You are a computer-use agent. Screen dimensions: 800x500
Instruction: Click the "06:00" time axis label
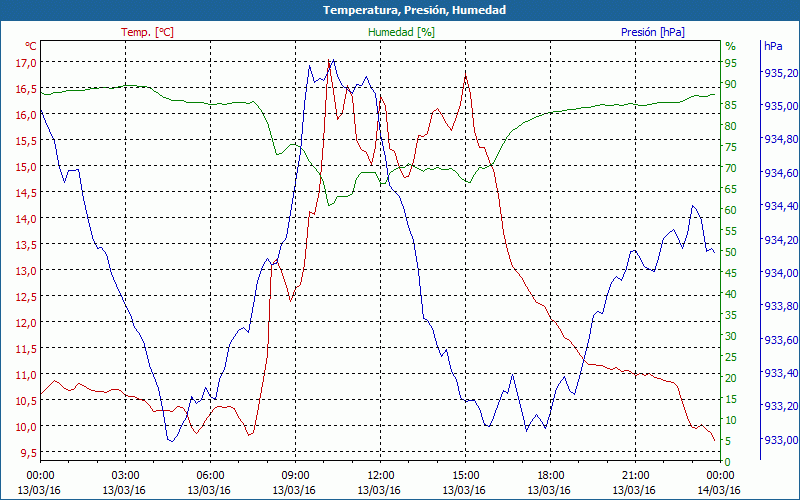coord(210,476)
